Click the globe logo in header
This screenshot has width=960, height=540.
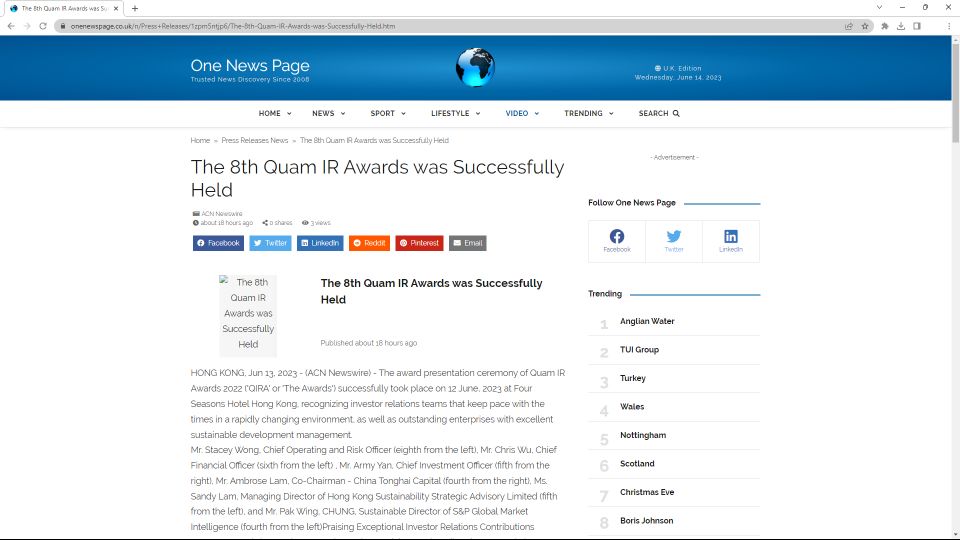[x=475, y=67]
